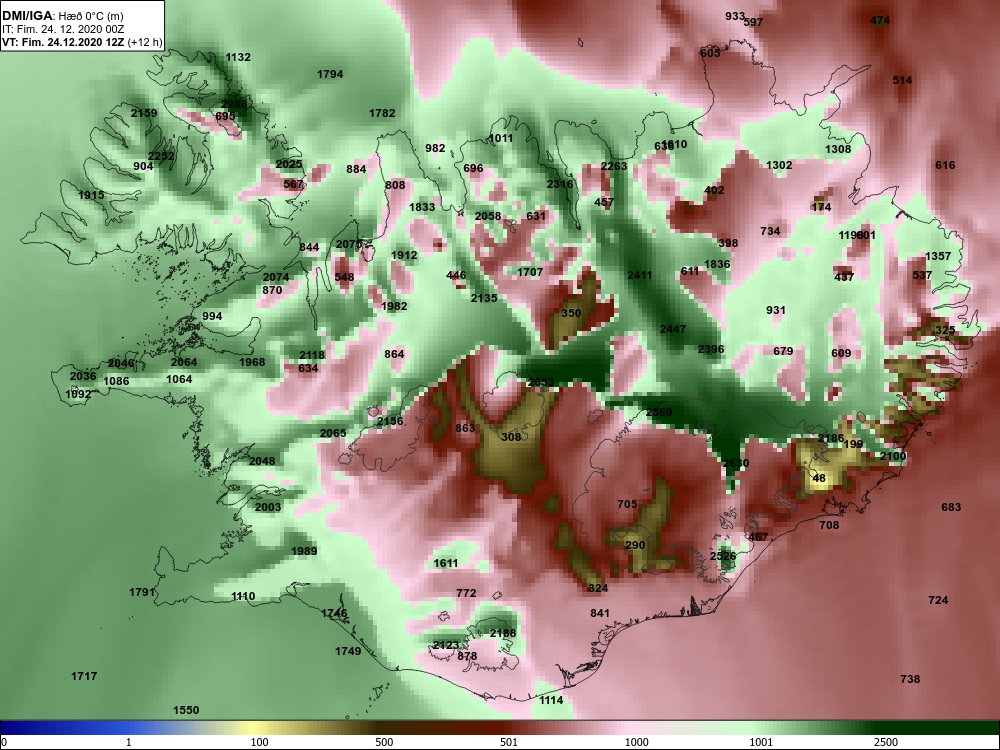
Task: Click the map value 1132
Action: point(238,57)
